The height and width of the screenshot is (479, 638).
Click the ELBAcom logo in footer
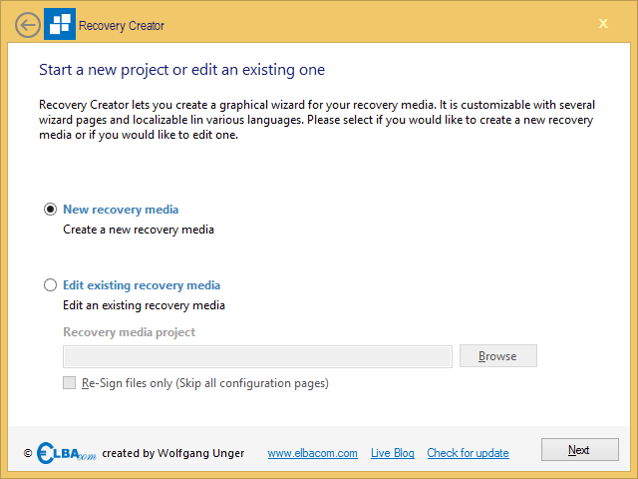66,453
